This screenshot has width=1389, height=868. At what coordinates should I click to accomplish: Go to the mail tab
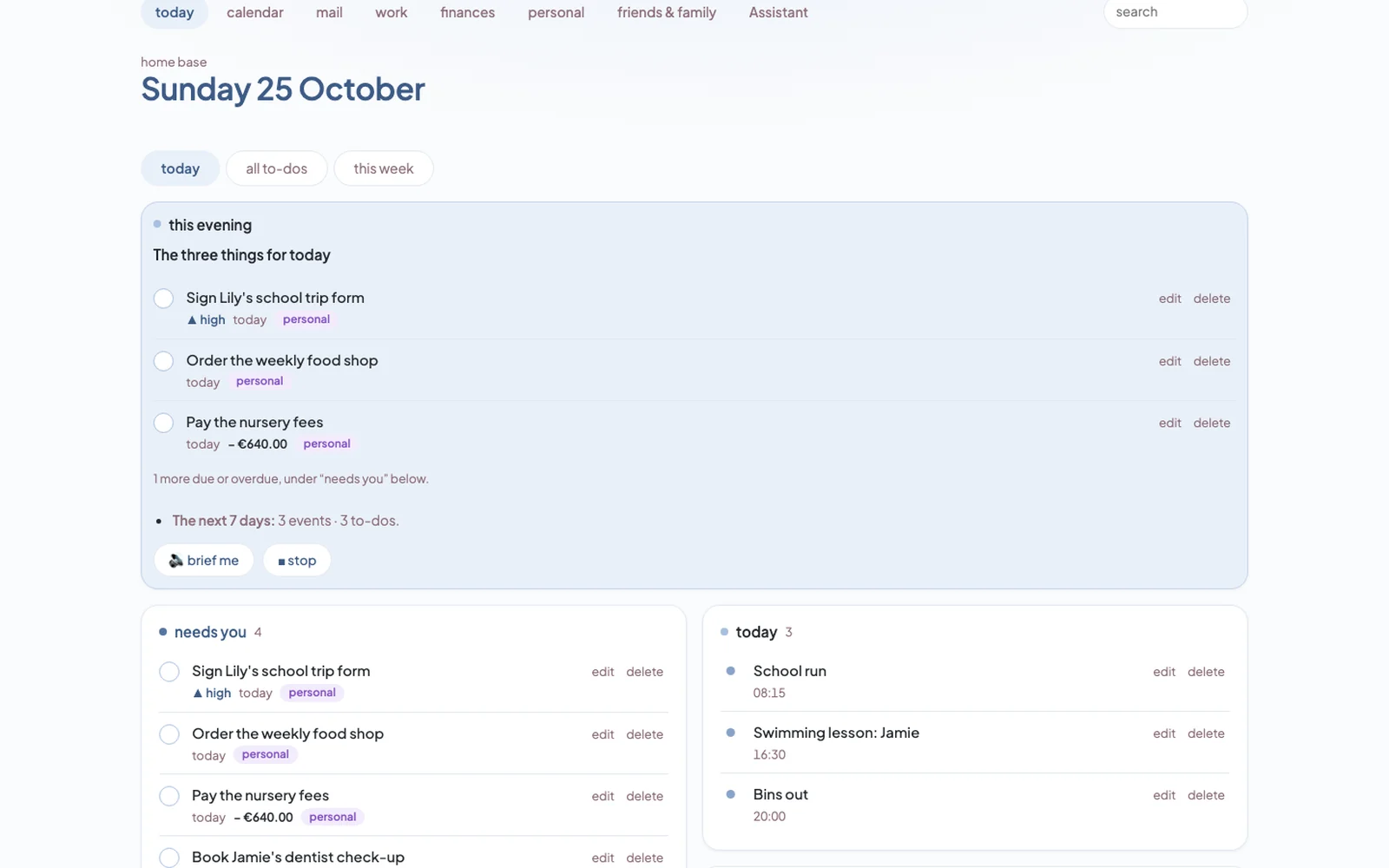coord(329,12)
